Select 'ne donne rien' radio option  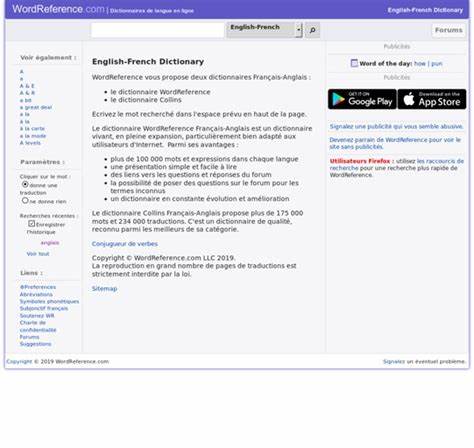tap(25, 200)
